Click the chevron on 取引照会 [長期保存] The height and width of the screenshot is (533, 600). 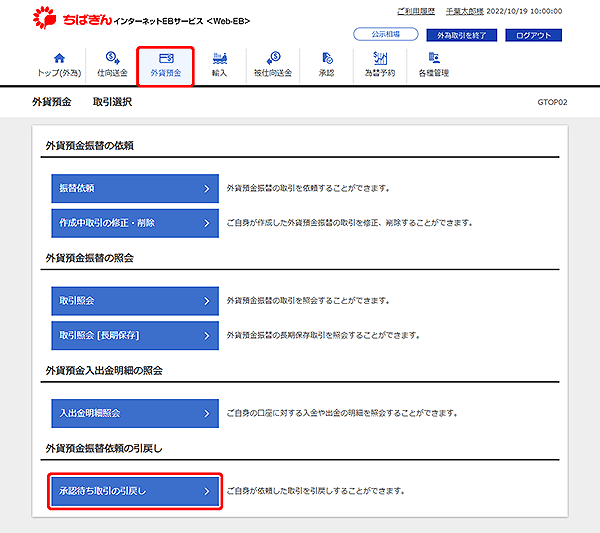[x=207, y=336]
